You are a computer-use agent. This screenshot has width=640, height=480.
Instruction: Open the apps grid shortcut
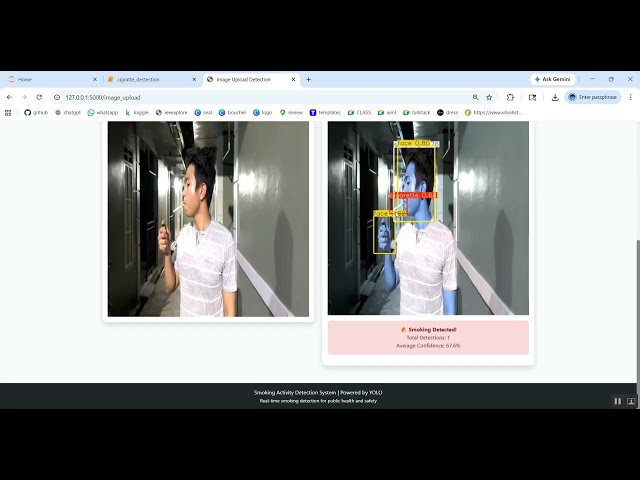[x=8, y=113]
